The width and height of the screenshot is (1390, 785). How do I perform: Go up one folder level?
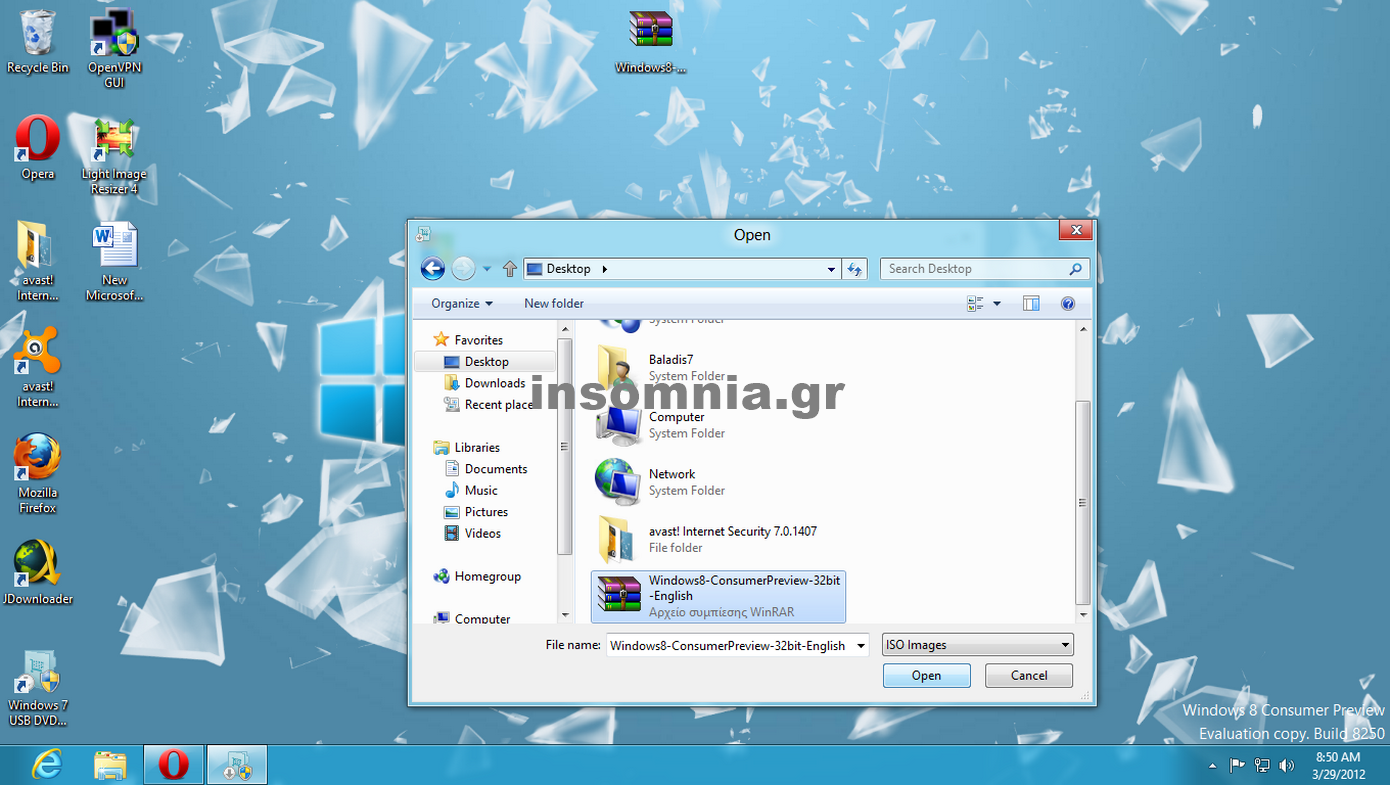[510, 269]
